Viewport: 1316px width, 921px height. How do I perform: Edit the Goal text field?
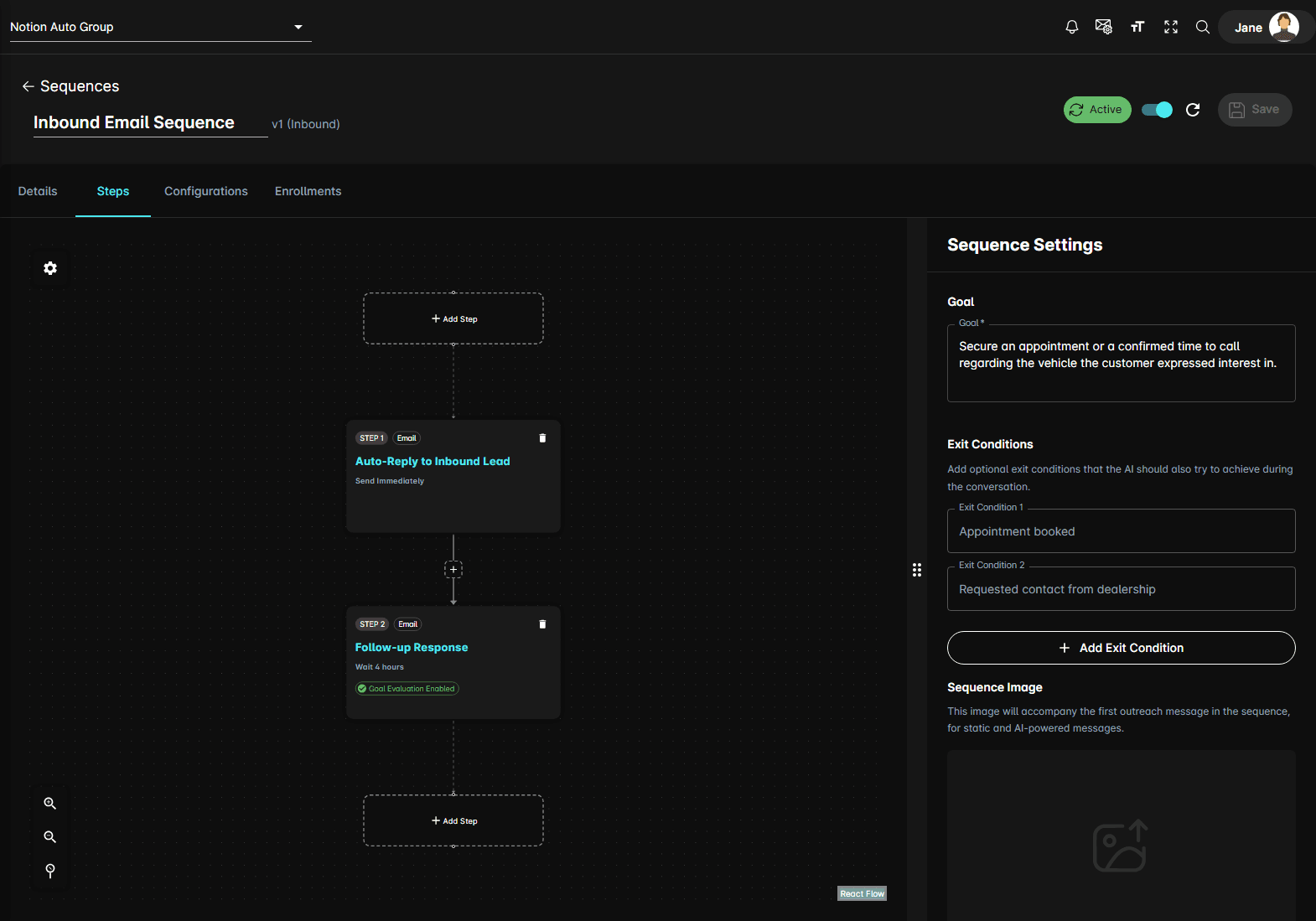coord(1122,363)
